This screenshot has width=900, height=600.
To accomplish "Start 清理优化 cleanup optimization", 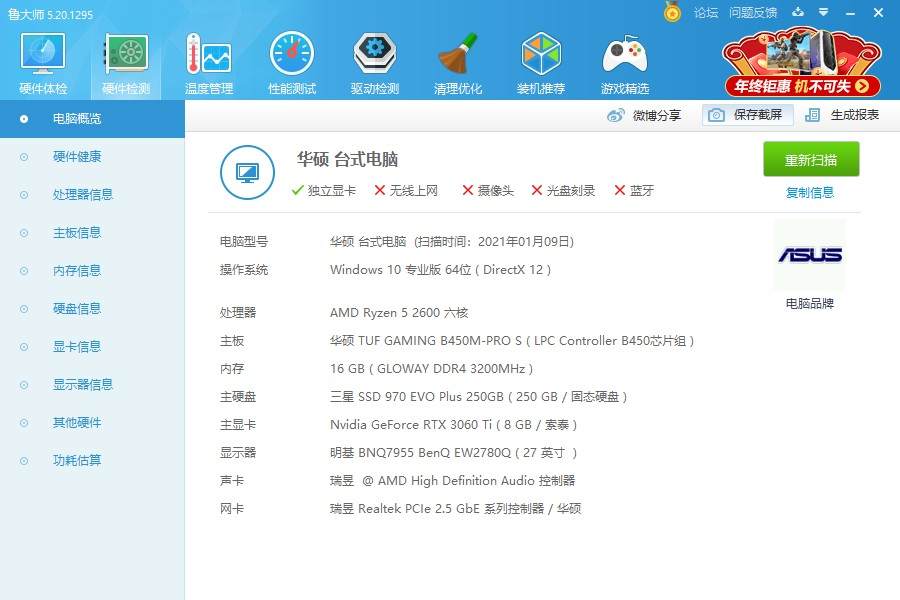I will 457,62.
